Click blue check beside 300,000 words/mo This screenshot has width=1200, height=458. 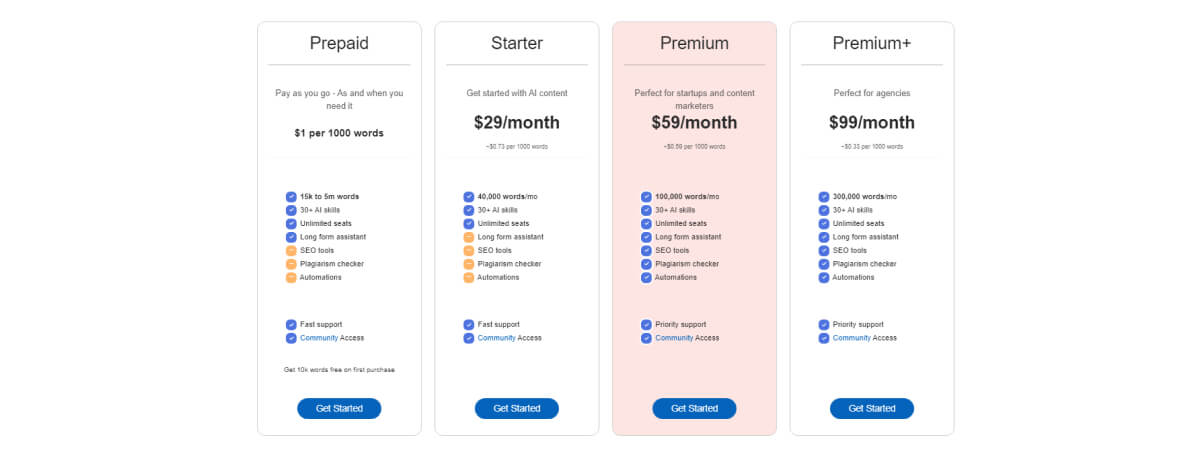click(x=824, y=197)
